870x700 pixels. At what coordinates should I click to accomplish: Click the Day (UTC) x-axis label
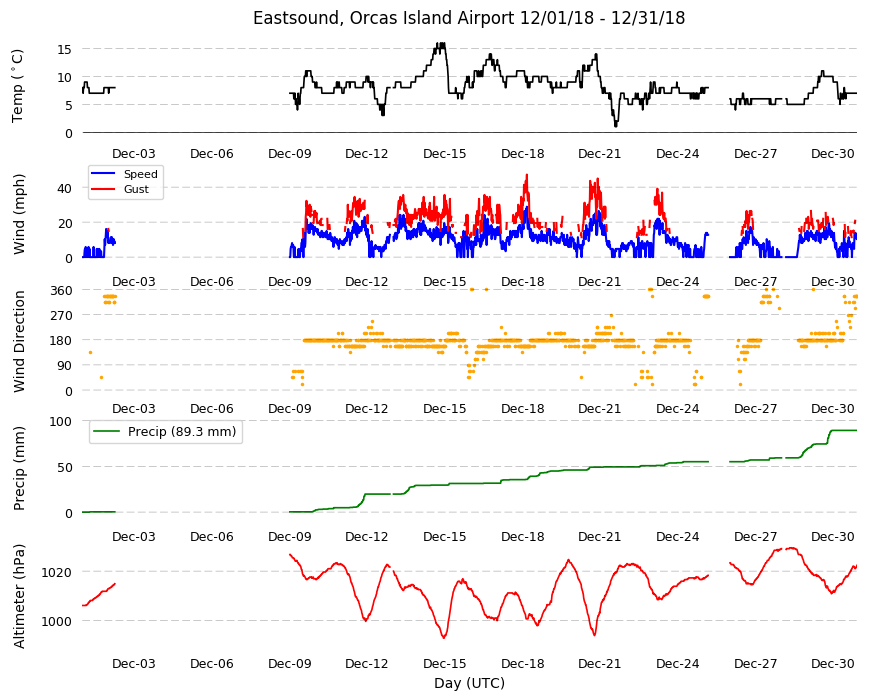pyautogui.click(x=469, y=683)
